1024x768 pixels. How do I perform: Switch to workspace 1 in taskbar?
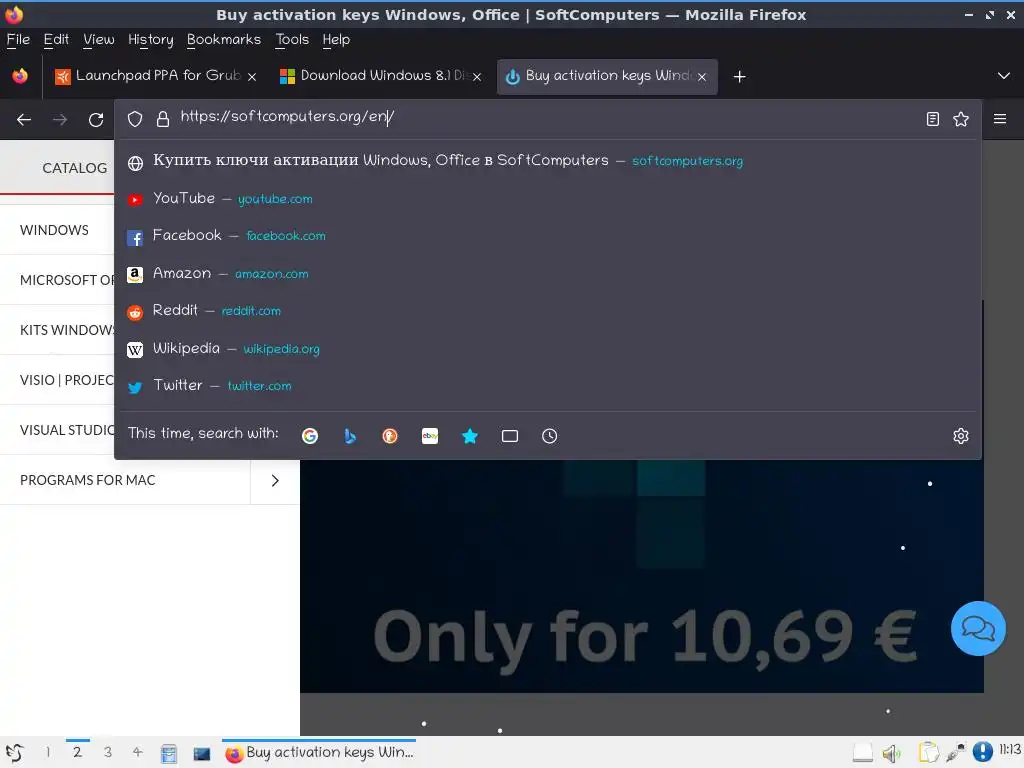click(x=48, y=752)
